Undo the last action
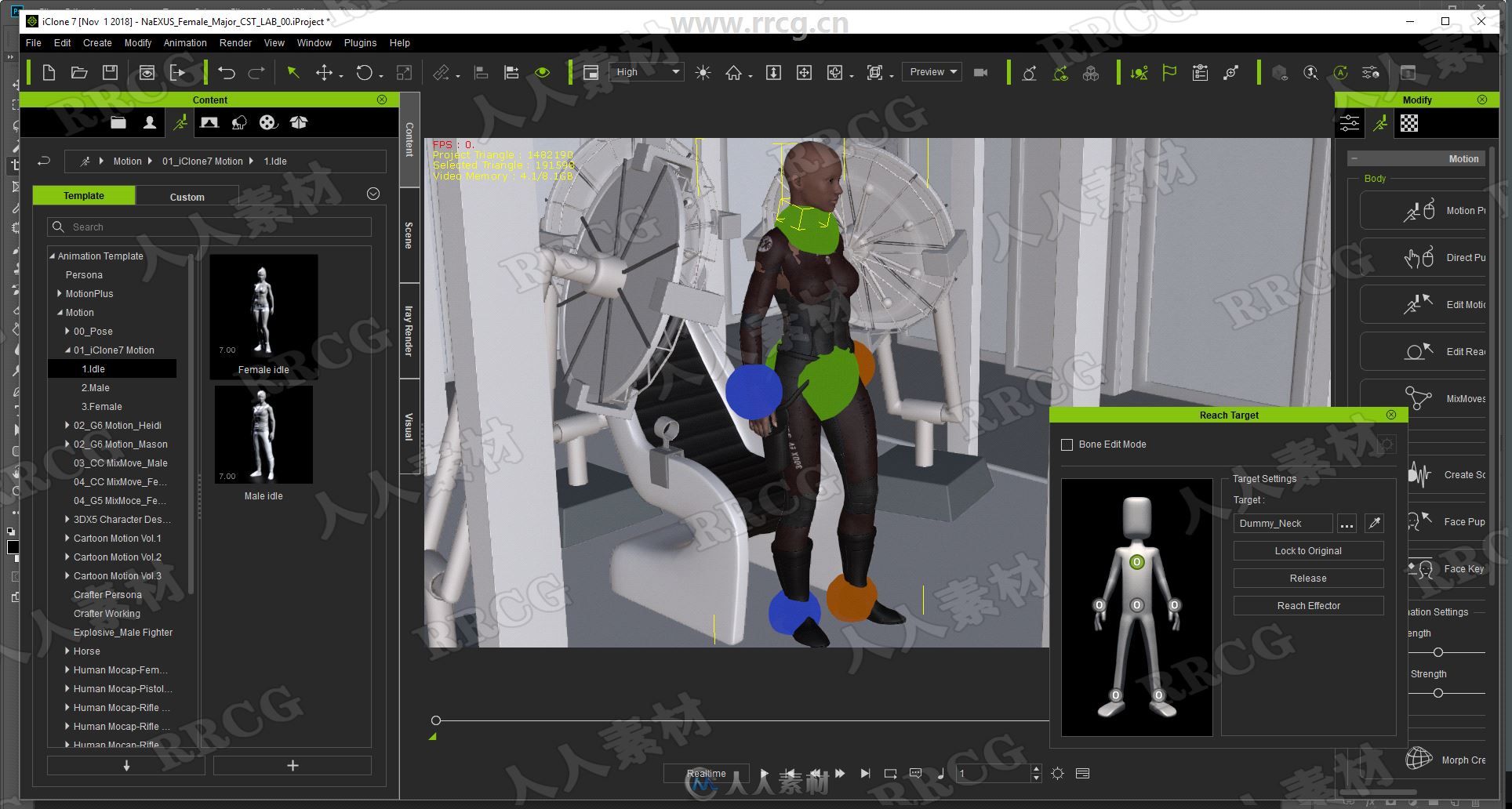This screenshot has width=1512, height=809. pyautogui.click(x=227, y=72)
